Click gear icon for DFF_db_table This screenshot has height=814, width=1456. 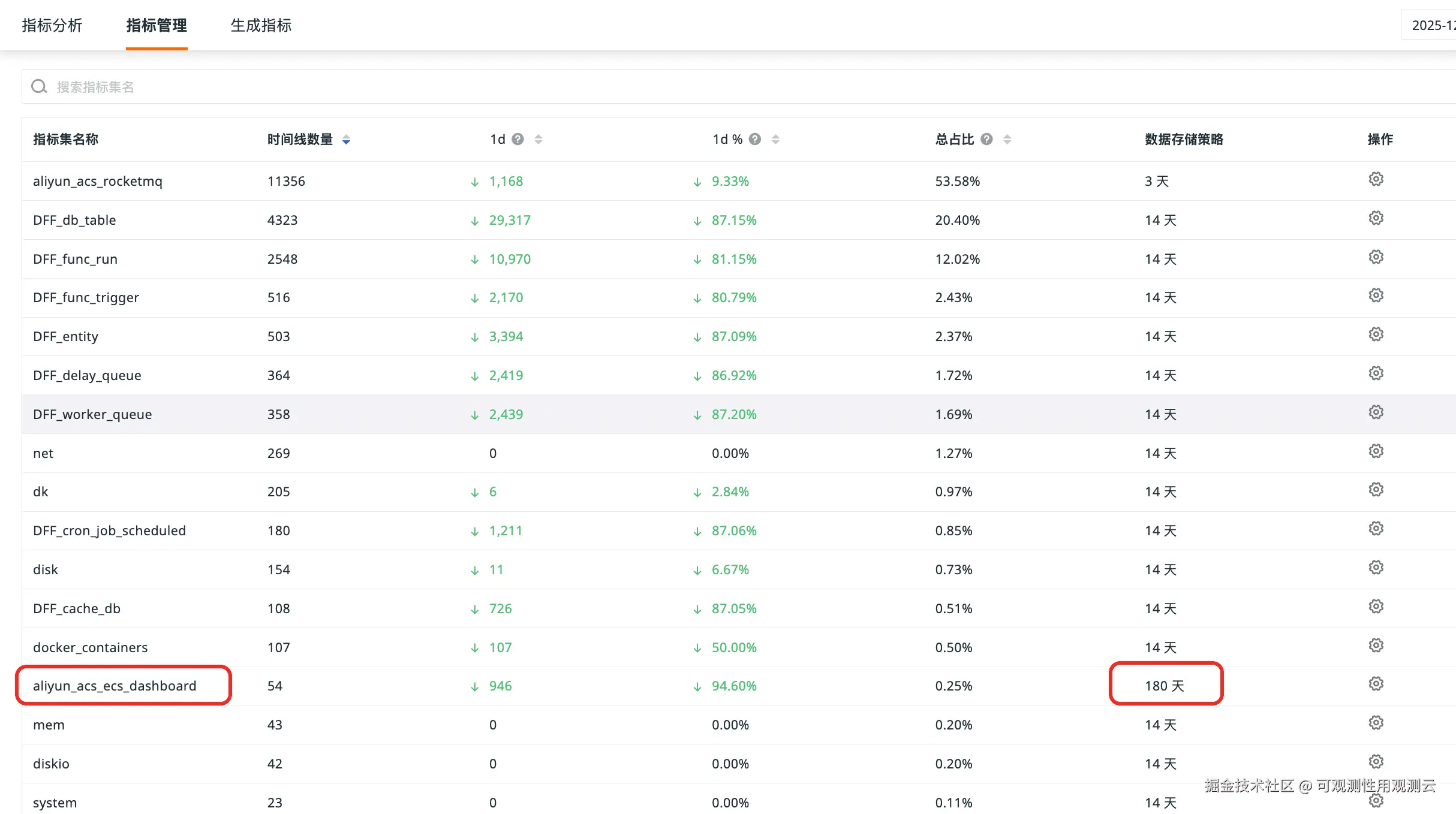click(1376, 218)
